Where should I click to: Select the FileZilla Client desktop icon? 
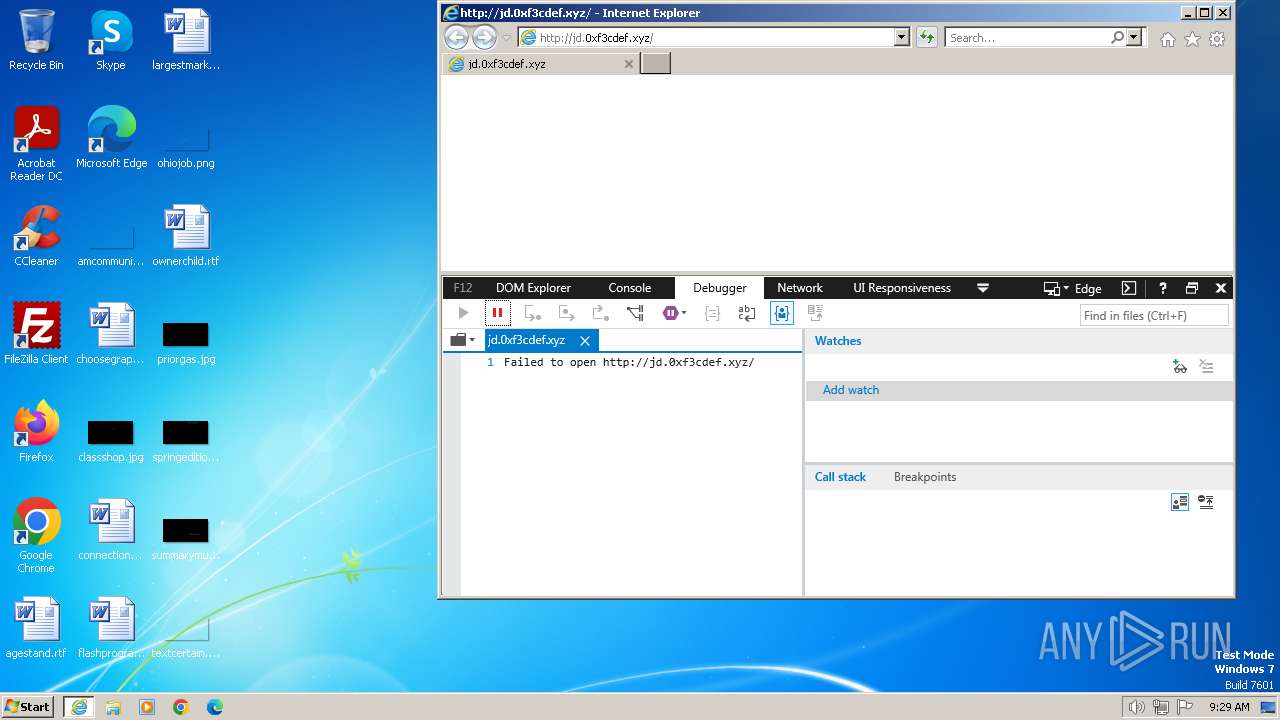click(36, 333)
